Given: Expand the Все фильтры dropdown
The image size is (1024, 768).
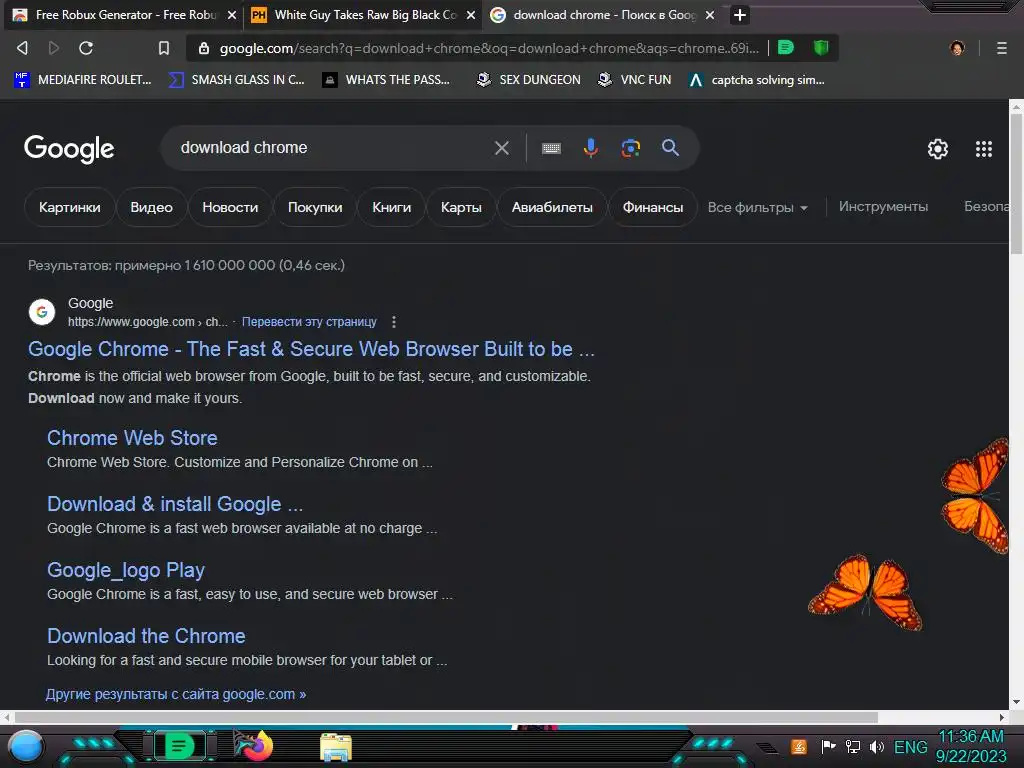Looking at the screenshot, I should pyautogui.click(x=758, y=208).
